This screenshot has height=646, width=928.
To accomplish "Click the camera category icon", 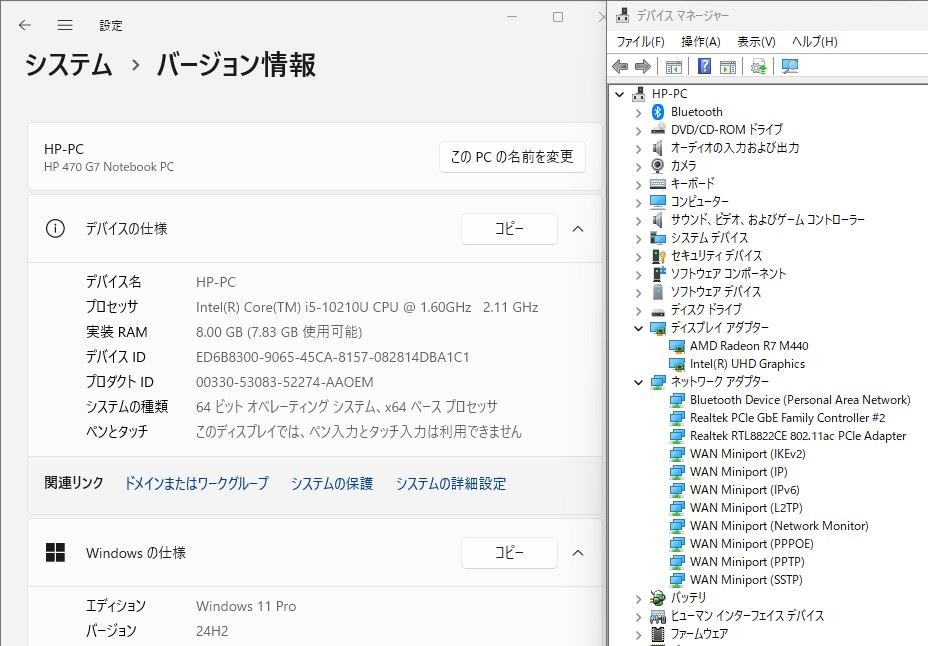I will point(658,166).
